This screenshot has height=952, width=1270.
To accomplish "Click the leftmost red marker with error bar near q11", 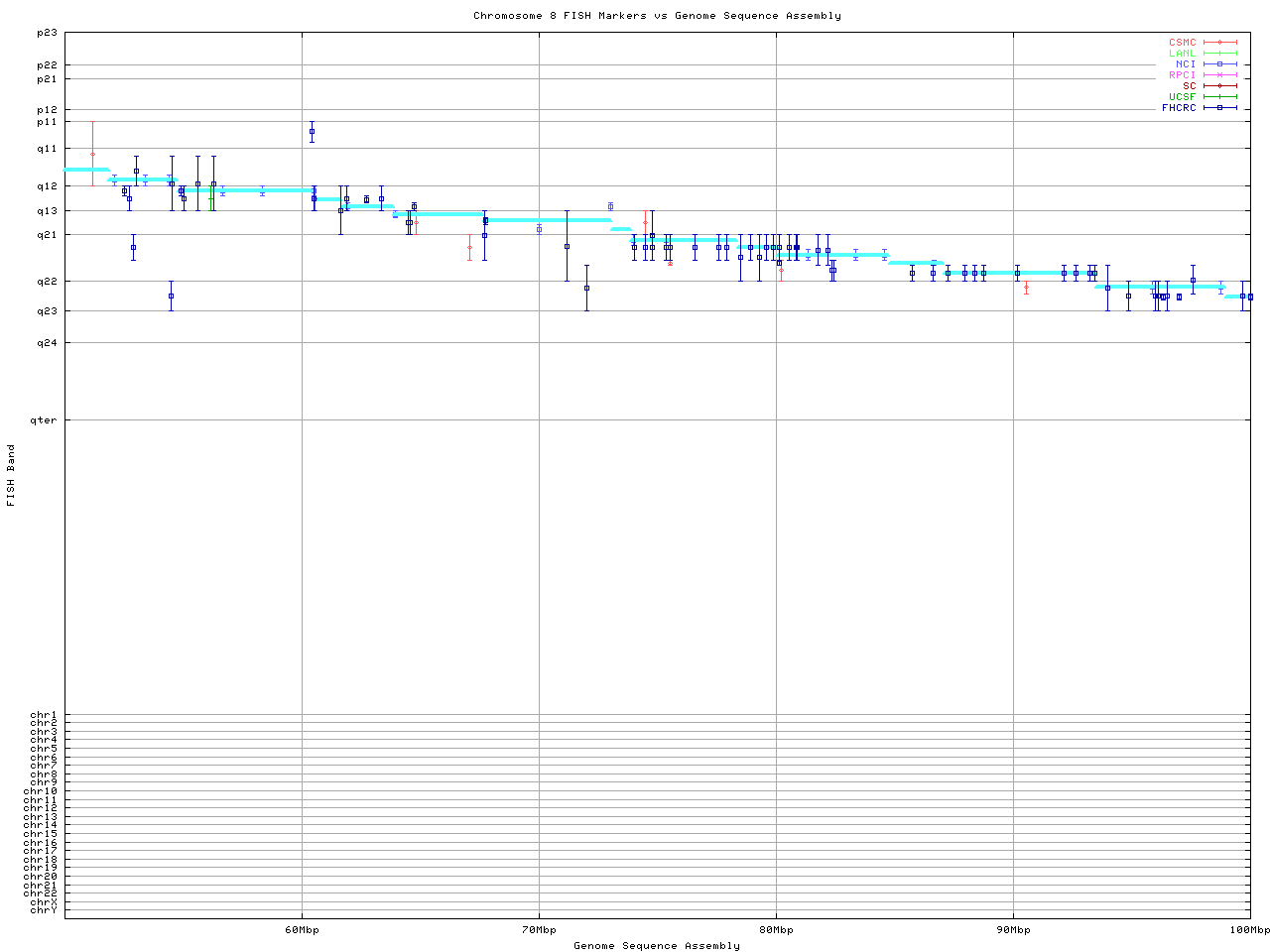I will pos(92,154).
